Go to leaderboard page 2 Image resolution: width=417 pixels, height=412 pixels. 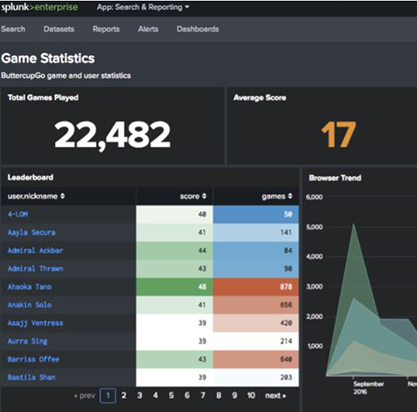[124, 396]
